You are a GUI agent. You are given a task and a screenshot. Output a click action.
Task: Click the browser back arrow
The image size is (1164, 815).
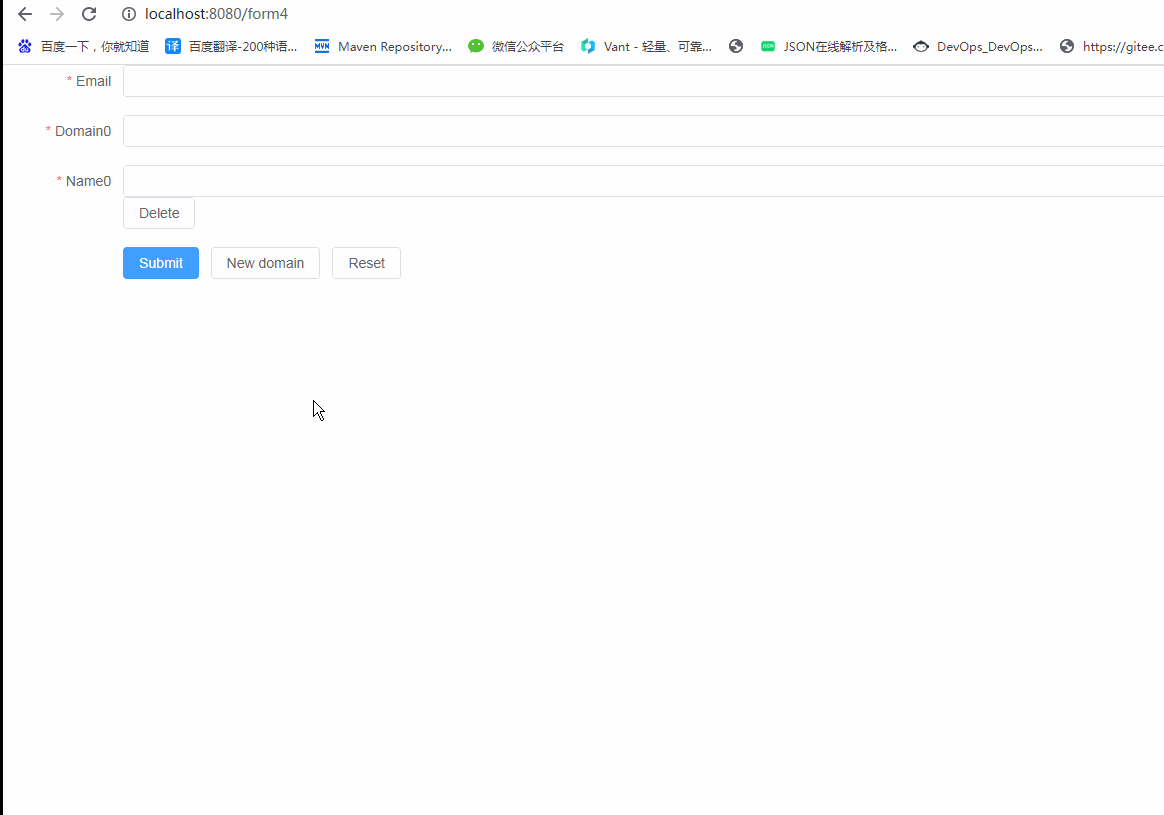pyautogui.click(x=25, y=14)
